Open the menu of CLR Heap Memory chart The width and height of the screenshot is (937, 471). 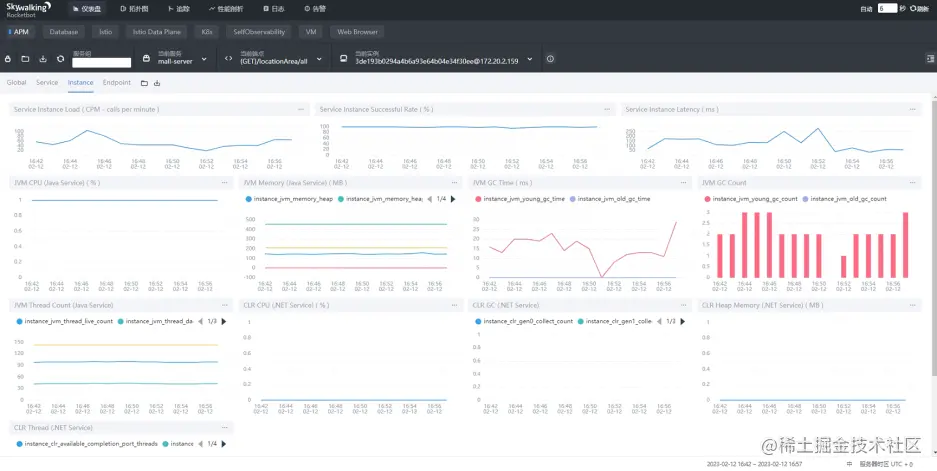912,305
